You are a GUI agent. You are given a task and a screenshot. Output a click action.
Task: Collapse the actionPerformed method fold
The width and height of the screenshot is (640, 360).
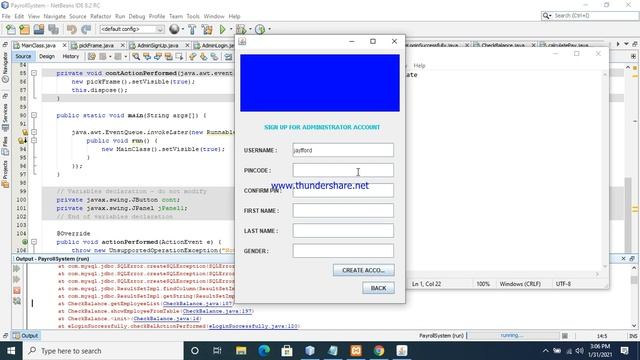click(34, 242)
